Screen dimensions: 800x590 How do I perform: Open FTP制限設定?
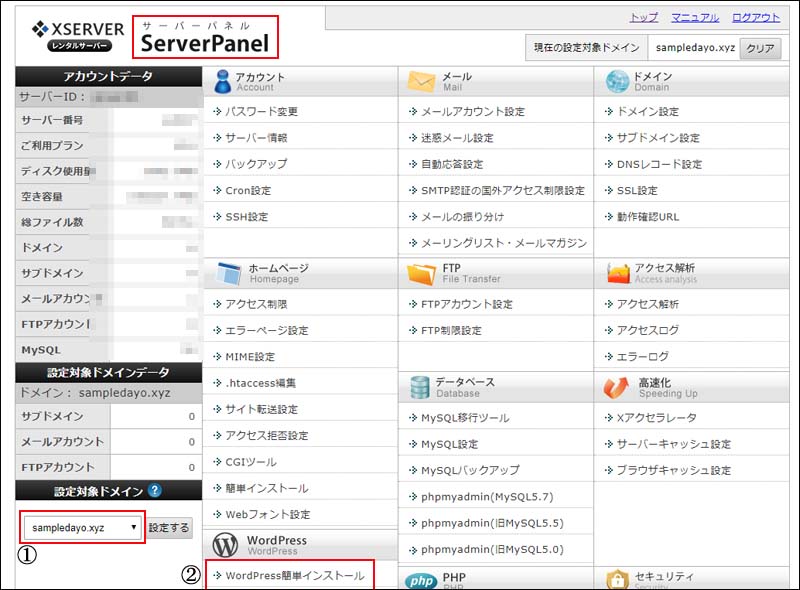(452, 330)
